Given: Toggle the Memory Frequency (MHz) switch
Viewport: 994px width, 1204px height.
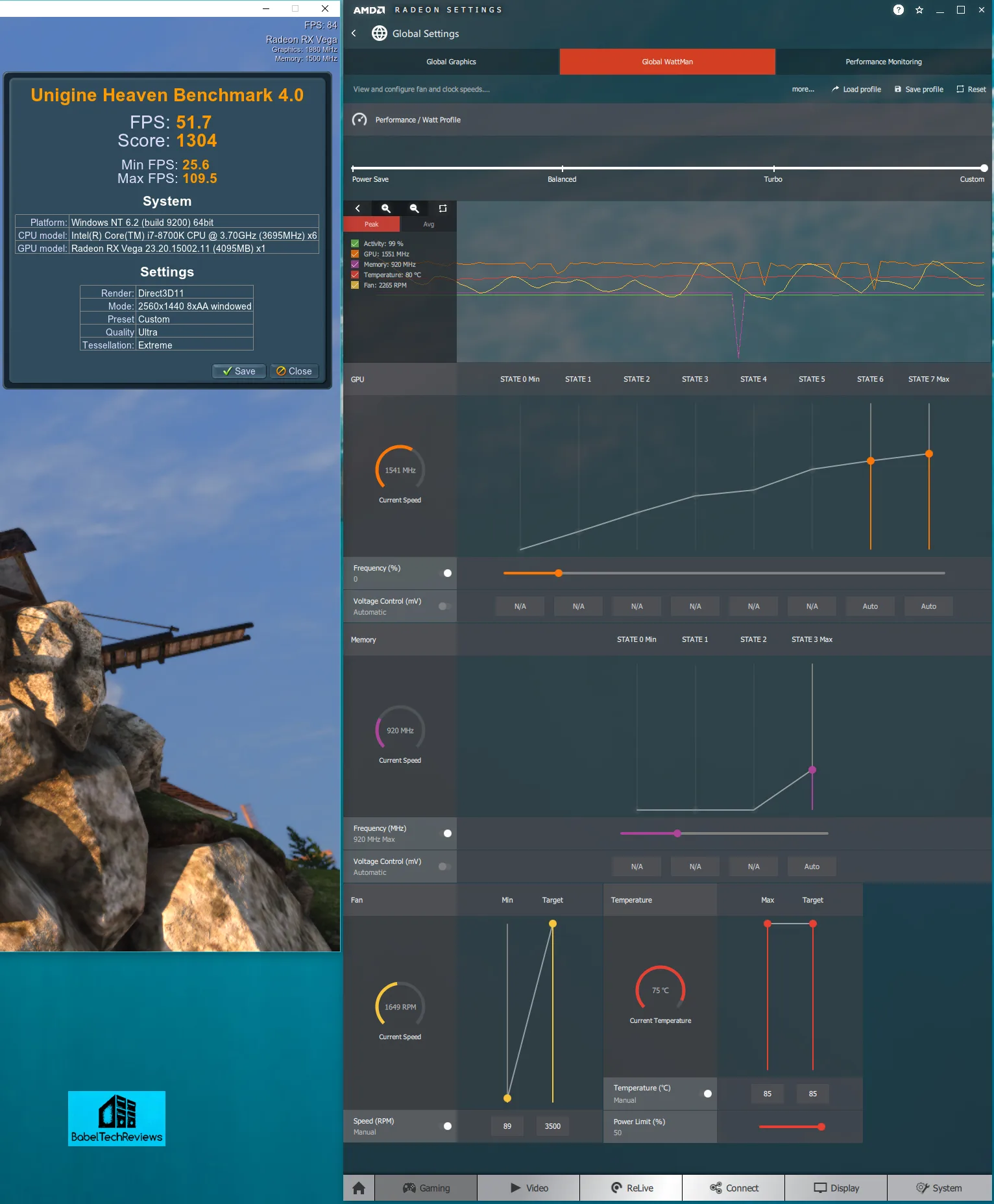Looking at the screenshot, I should pos(445,833).
